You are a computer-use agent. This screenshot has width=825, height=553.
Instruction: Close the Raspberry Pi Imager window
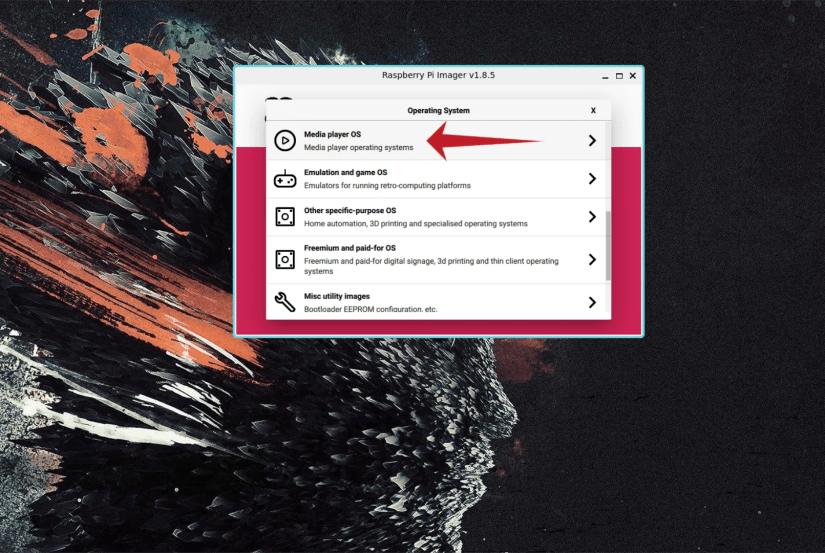tap(633, 76)
